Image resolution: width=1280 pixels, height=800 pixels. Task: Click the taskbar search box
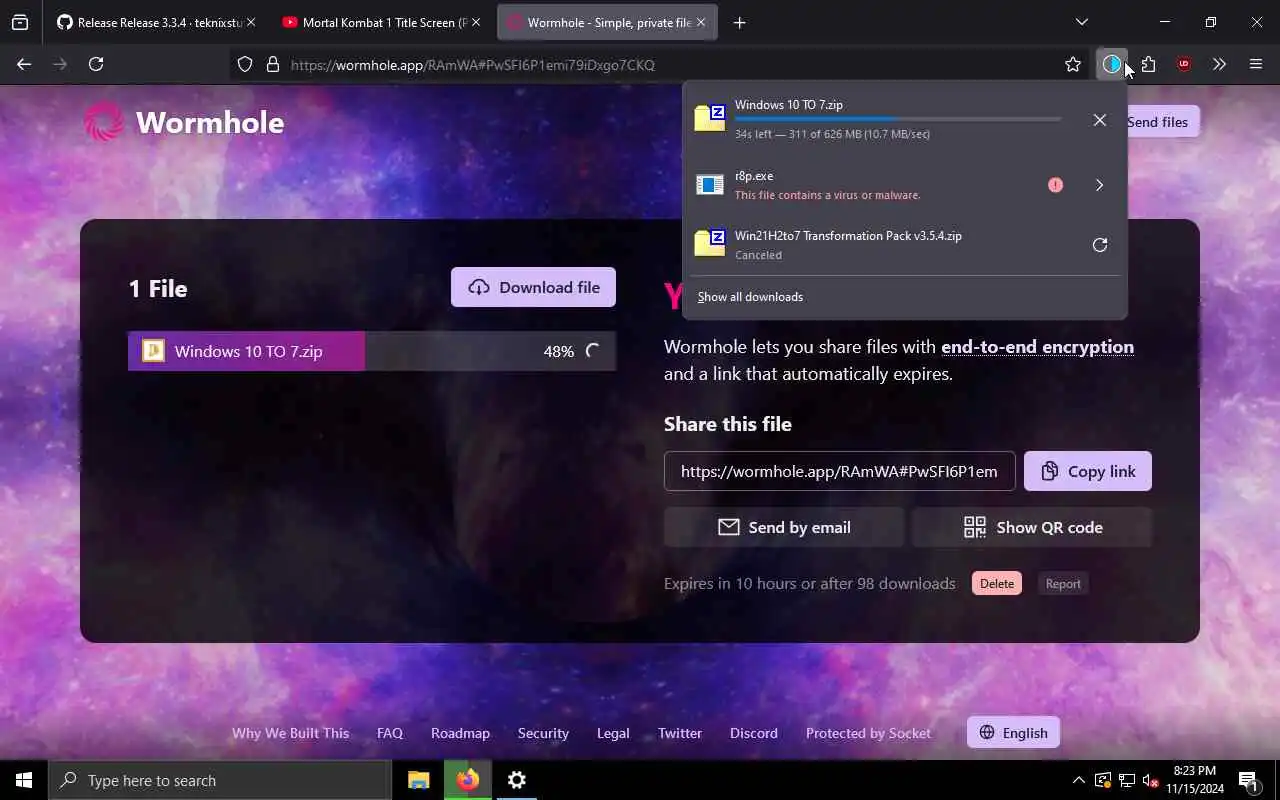(220, 780)
